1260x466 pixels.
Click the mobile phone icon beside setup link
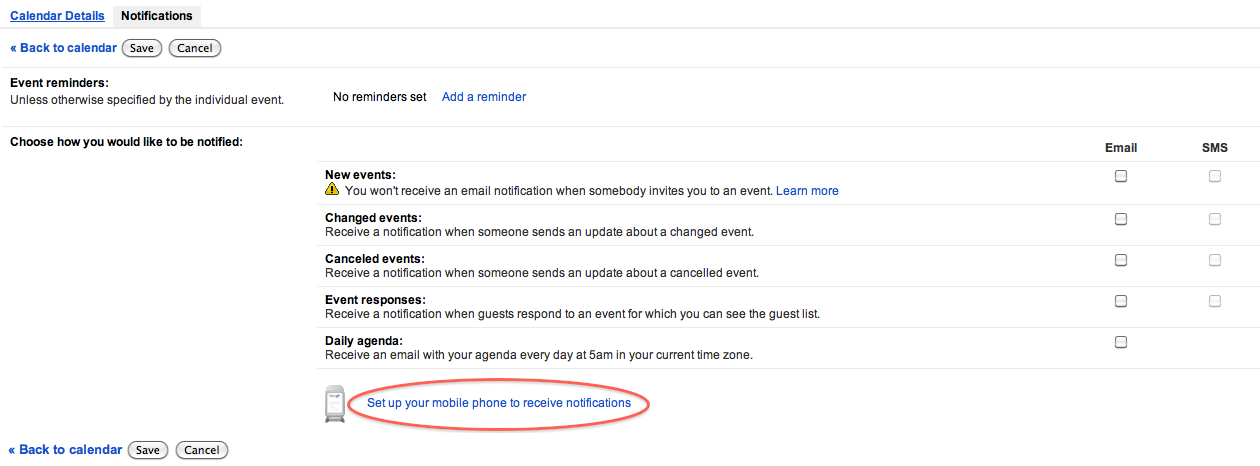pos(335,404)
